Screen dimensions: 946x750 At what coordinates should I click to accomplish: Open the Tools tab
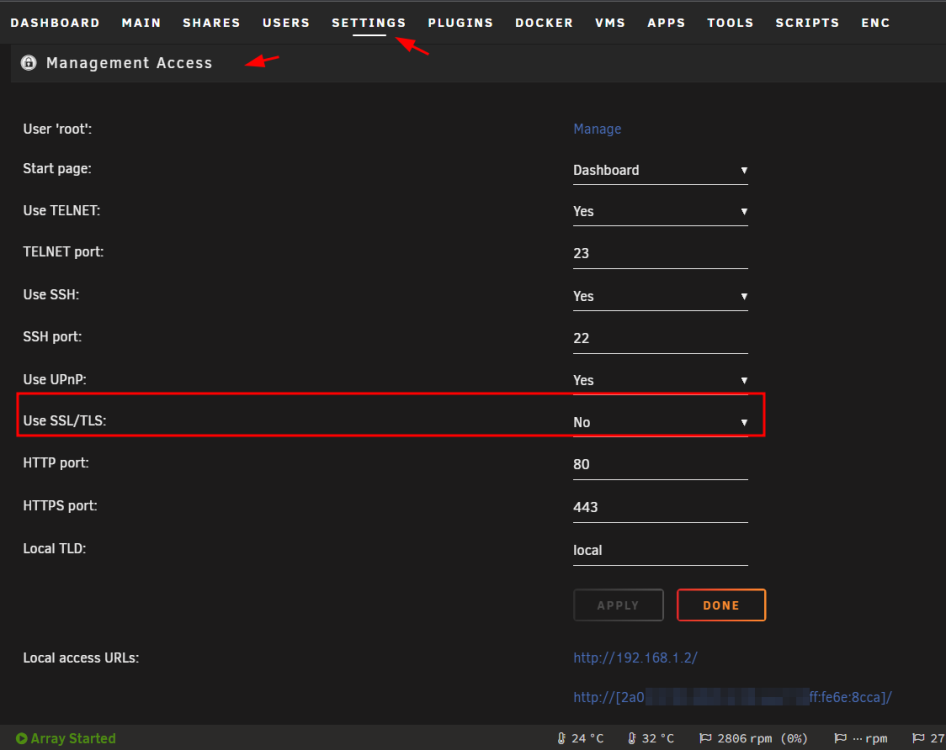(730, 23)
